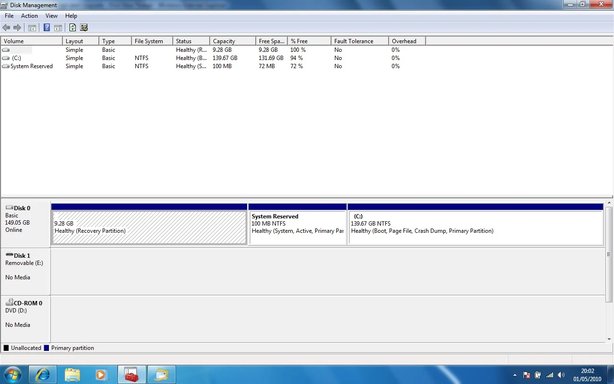Select the (C:) 139.67 GB NTFS partition block
Image resolution: width=614 pixels, height=384 pixels.
pos(475,224)
